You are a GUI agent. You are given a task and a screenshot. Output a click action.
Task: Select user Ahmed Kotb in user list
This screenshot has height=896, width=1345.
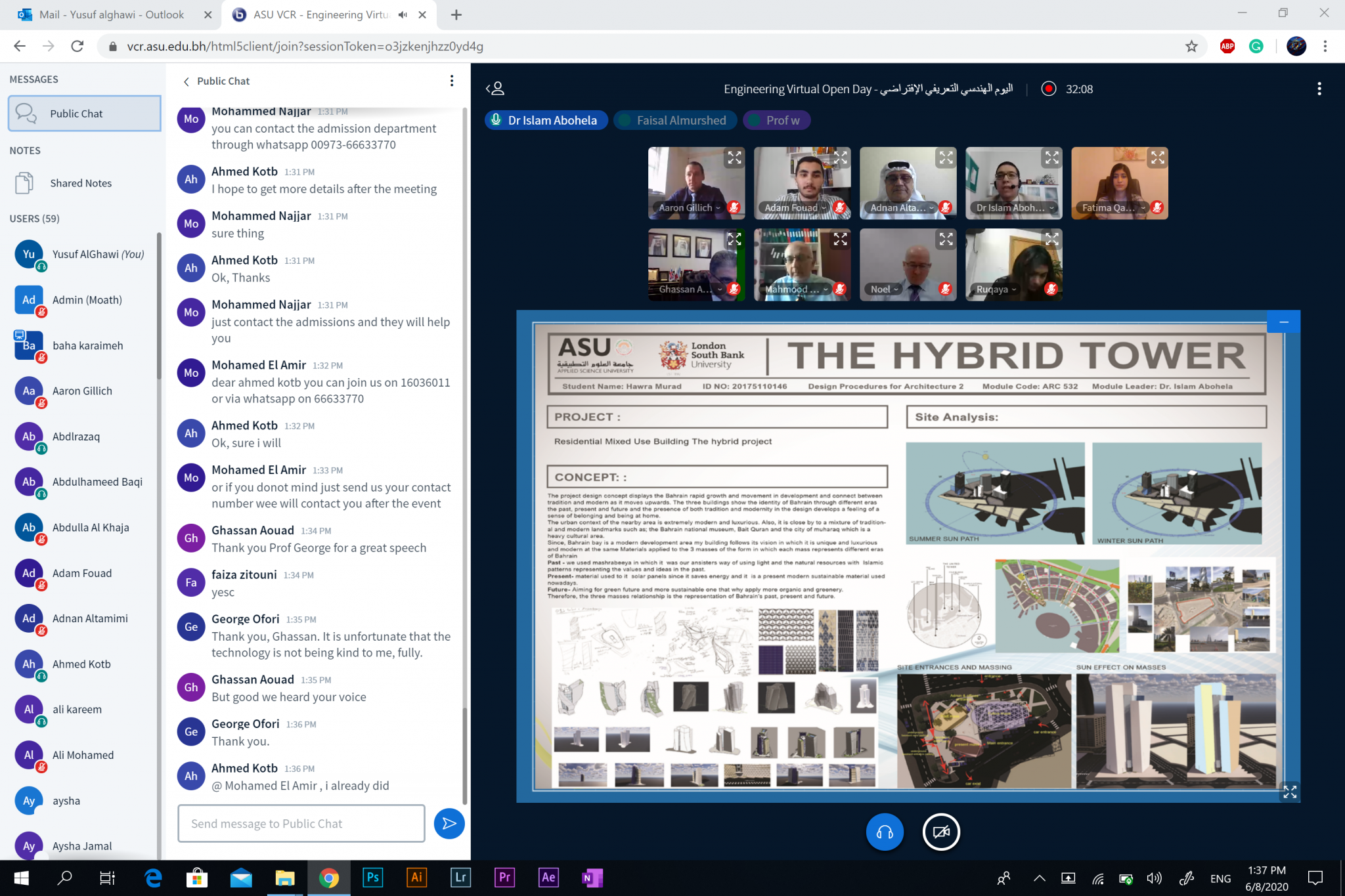click(x=82, y=664)
